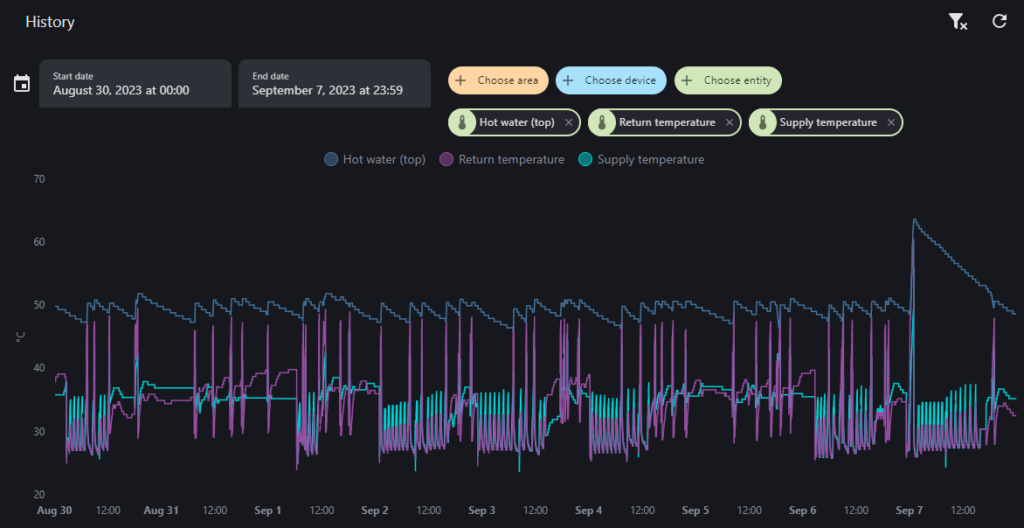1024x528 pixels.
Task: Remove the Return temperature chip
Action: (x=729, y=122)
